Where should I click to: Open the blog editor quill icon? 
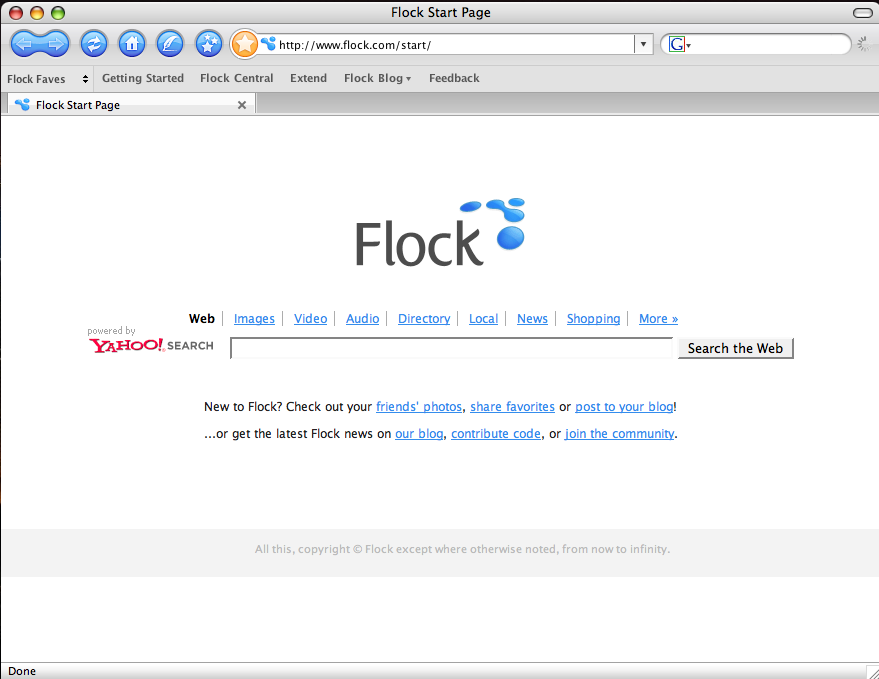[170, 44]
